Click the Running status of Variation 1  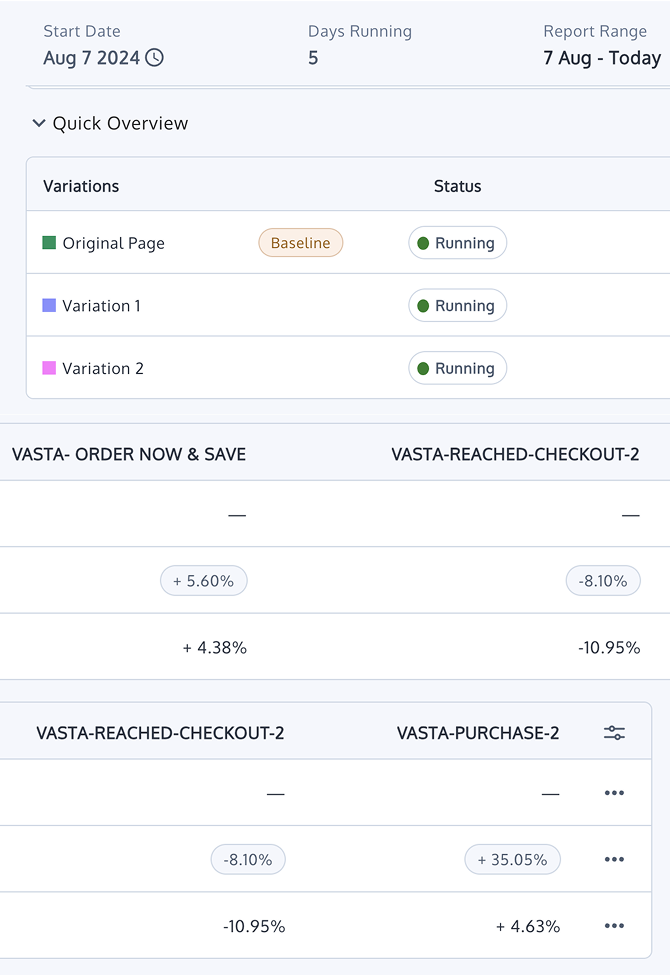(x=457, y=305)
